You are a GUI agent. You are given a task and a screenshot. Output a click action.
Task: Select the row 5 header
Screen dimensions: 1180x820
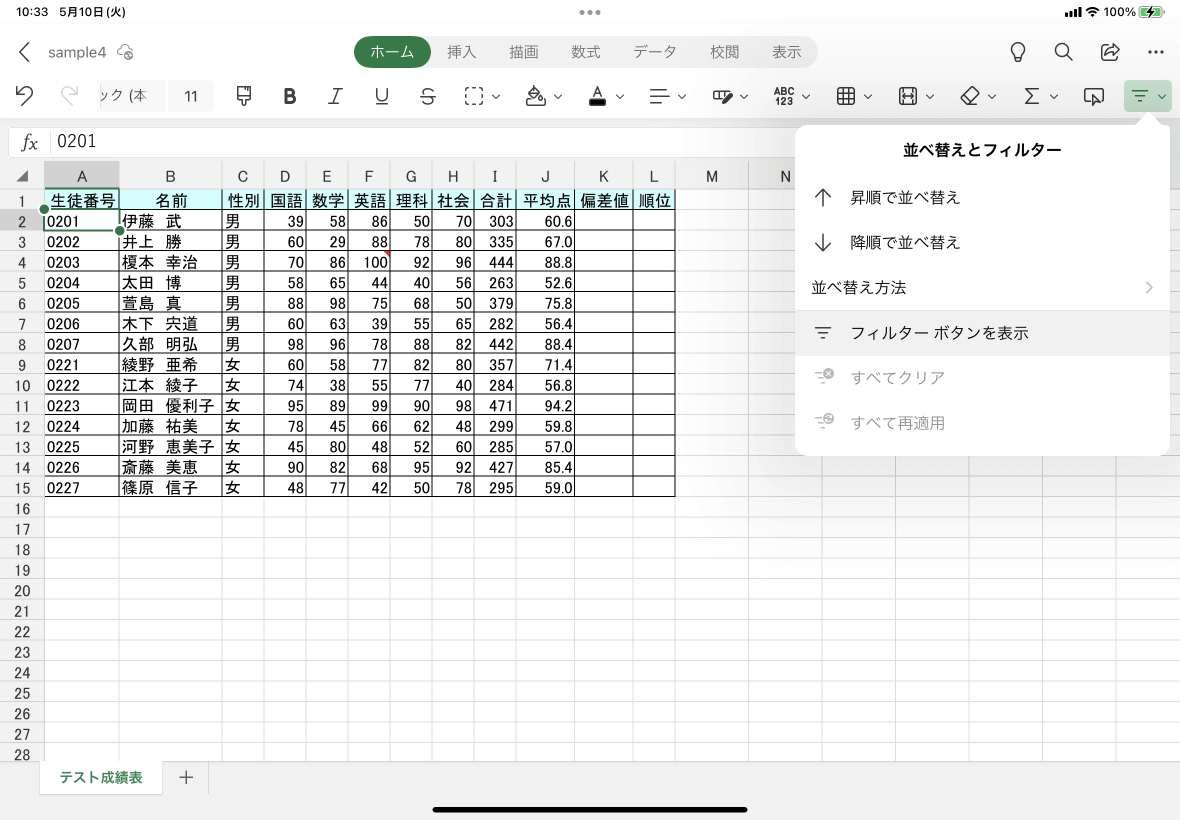click(22, 283)
